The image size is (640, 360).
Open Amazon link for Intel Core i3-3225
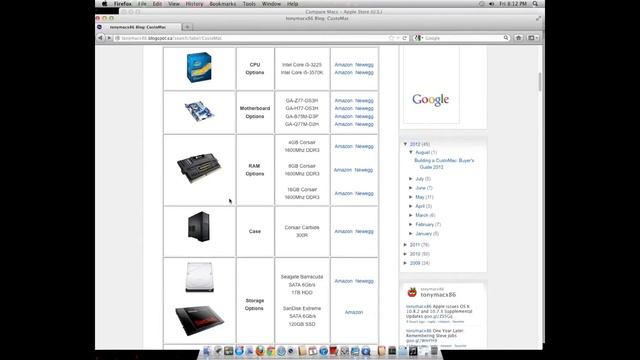pyautogui.click(x=343, y=64)
